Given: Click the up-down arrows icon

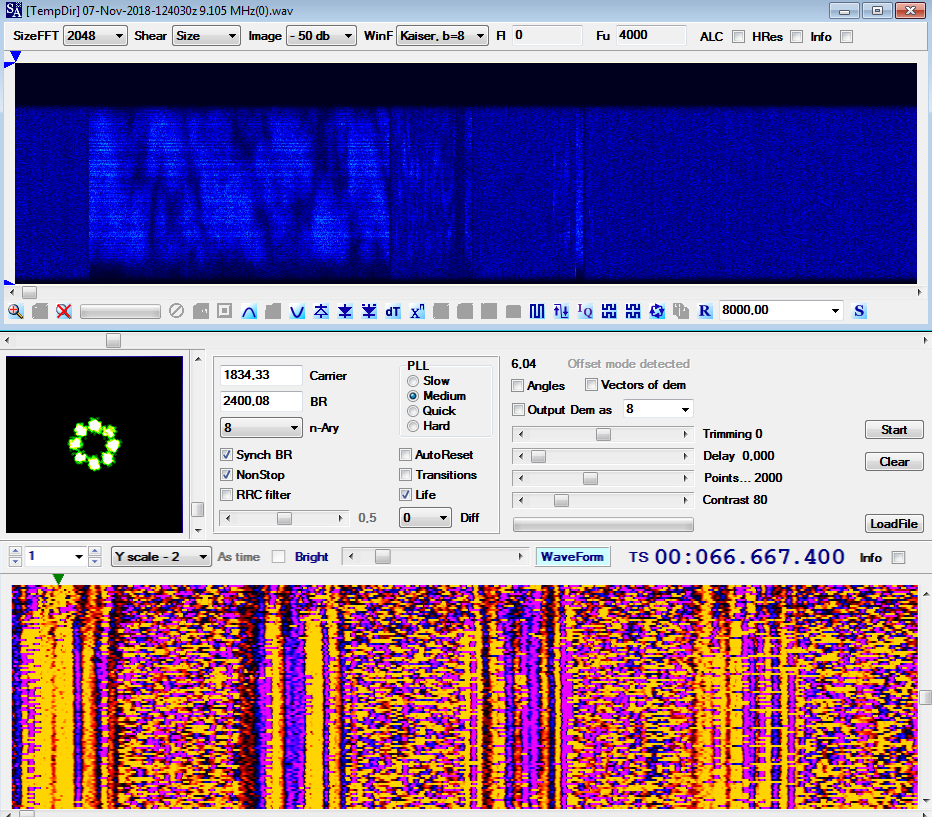Looking at the screenshot, I should pyautogui.click(x=561, y=311).
